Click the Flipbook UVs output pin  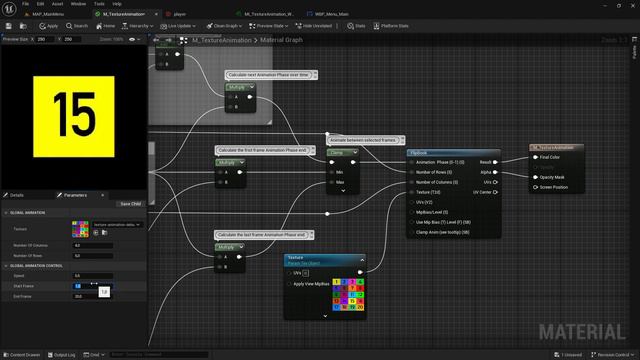pyautogui.click(x=495, y=182)
